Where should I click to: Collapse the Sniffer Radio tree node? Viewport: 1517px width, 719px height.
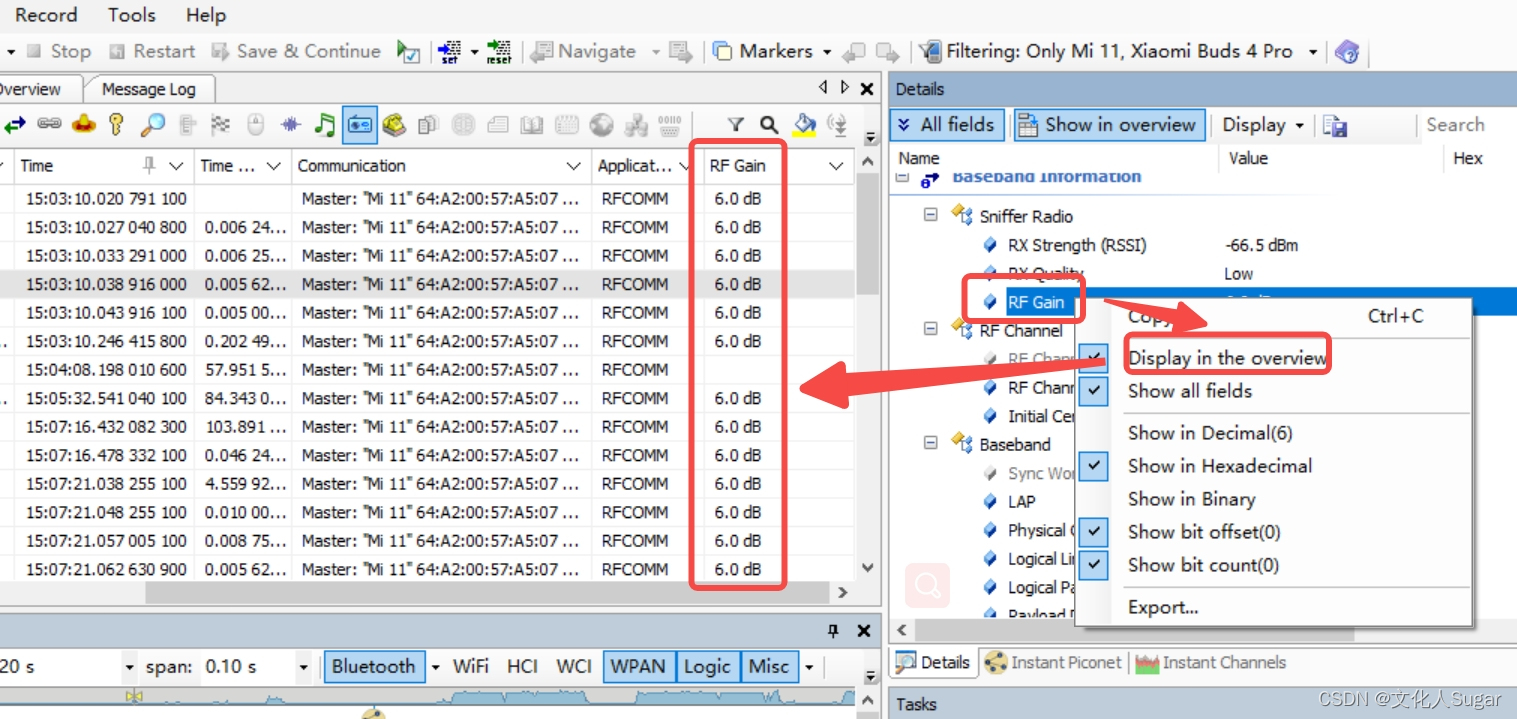pos(931,214)
